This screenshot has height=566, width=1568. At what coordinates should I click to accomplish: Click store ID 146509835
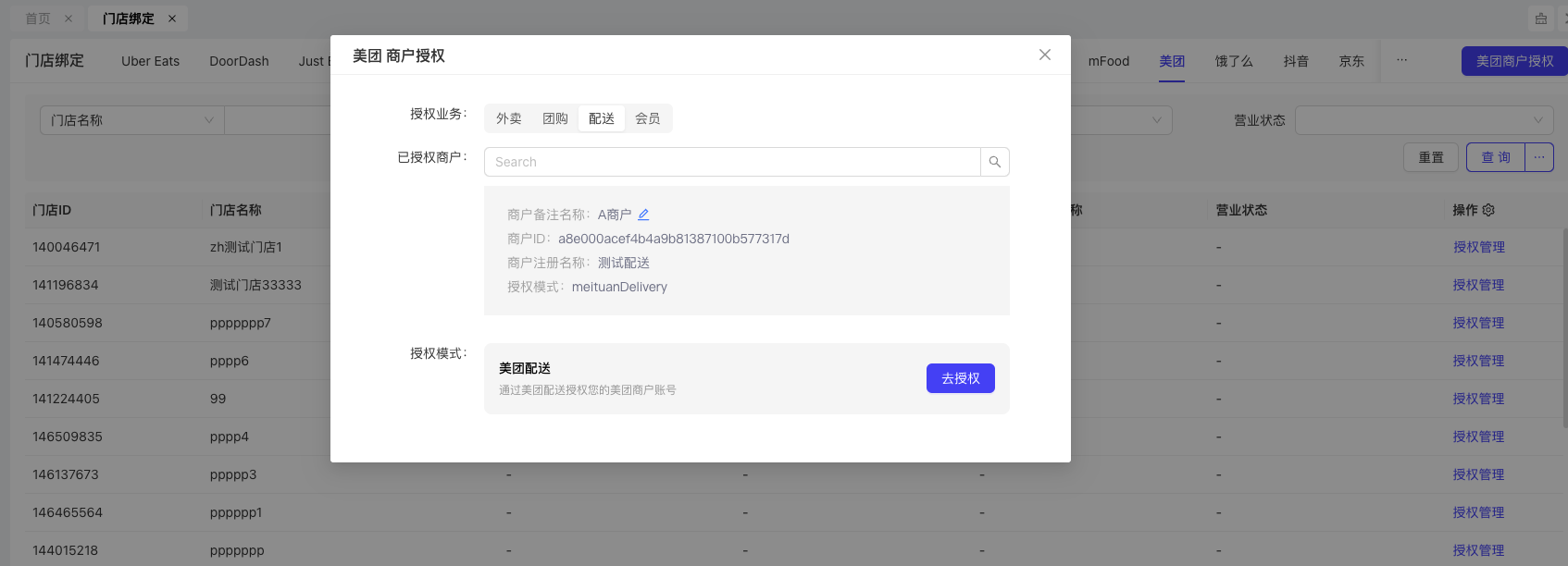point(68,437)
